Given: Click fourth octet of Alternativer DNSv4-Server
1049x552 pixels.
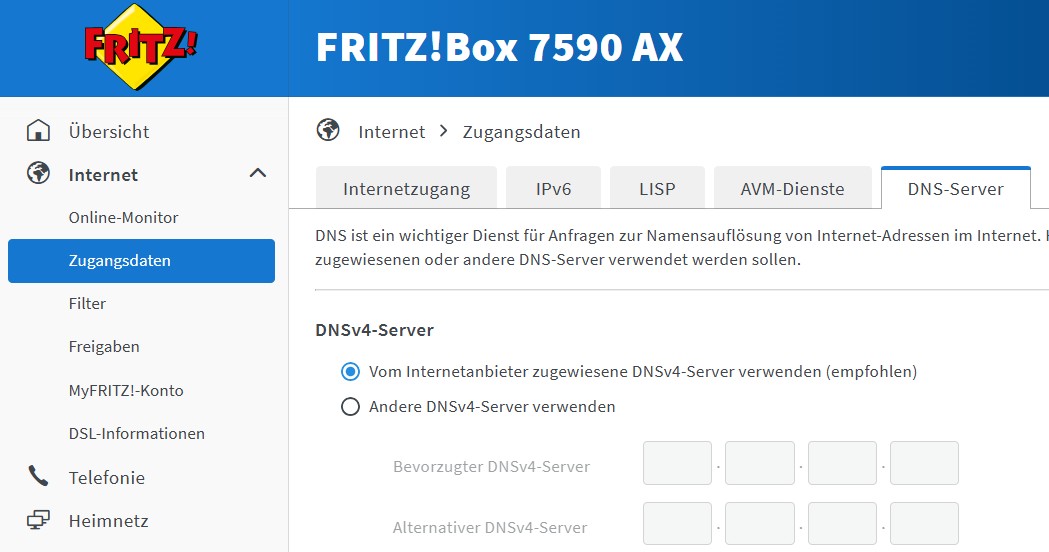Looking at the screenshot, I should click(925, 524).
